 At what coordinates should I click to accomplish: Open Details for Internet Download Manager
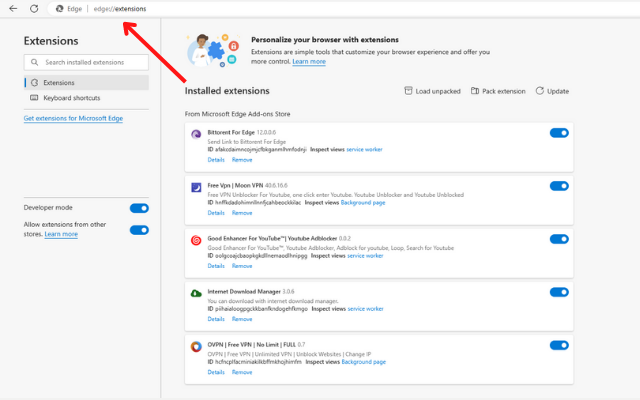tap(216, 319)
